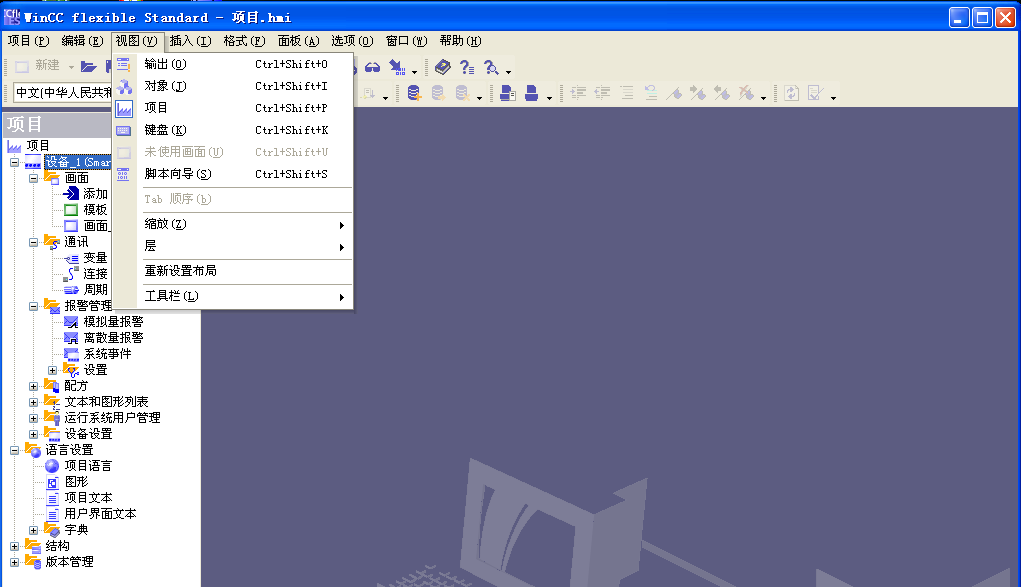Open 变量 tags item in tree

pyautogui.click(x=94, y=258)
